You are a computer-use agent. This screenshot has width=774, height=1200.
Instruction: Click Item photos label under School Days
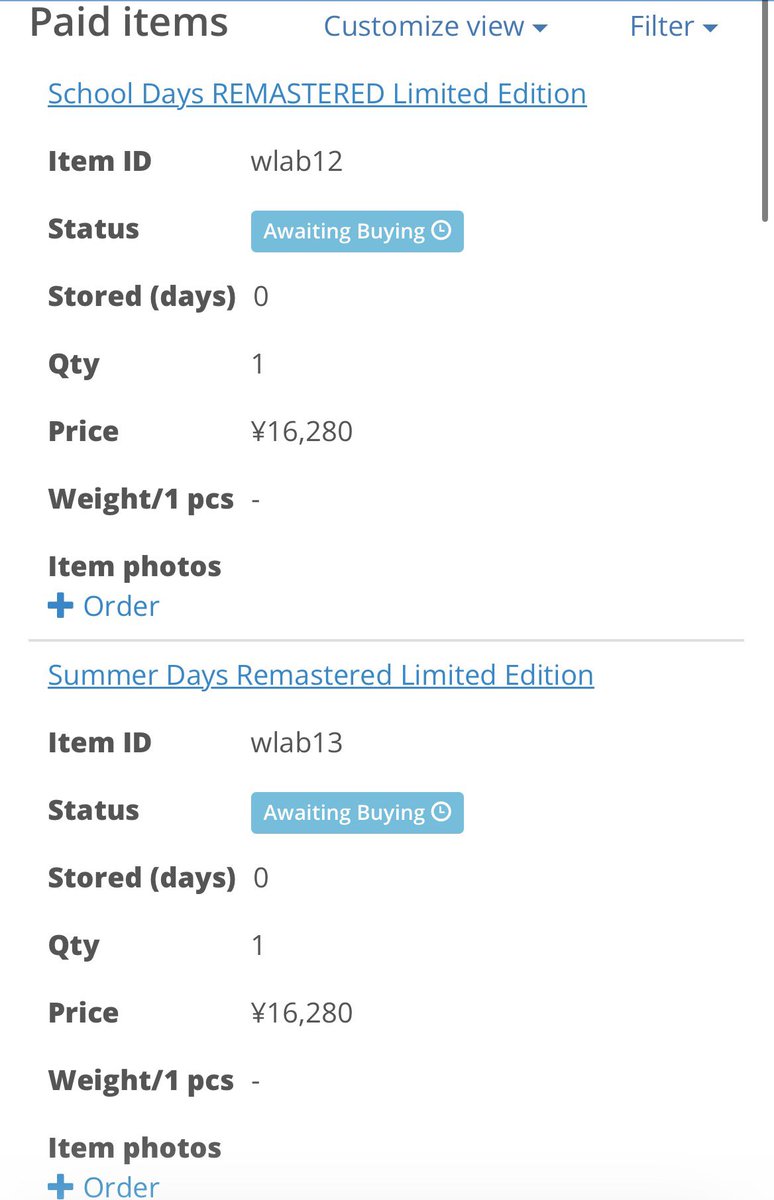pyautogui.click(x=135, y=566)
